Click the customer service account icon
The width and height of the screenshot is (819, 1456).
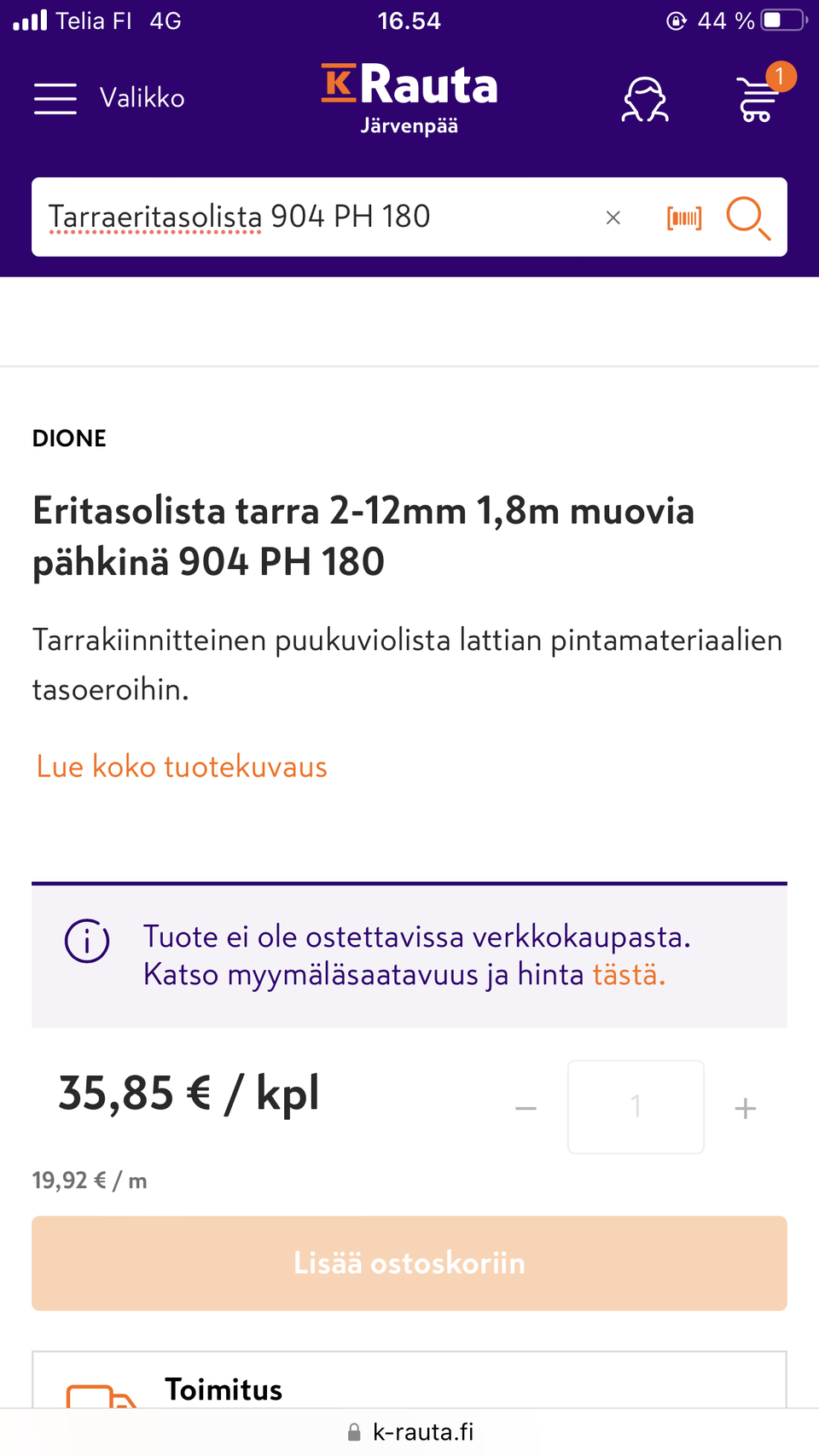click(x=646, y=100)
